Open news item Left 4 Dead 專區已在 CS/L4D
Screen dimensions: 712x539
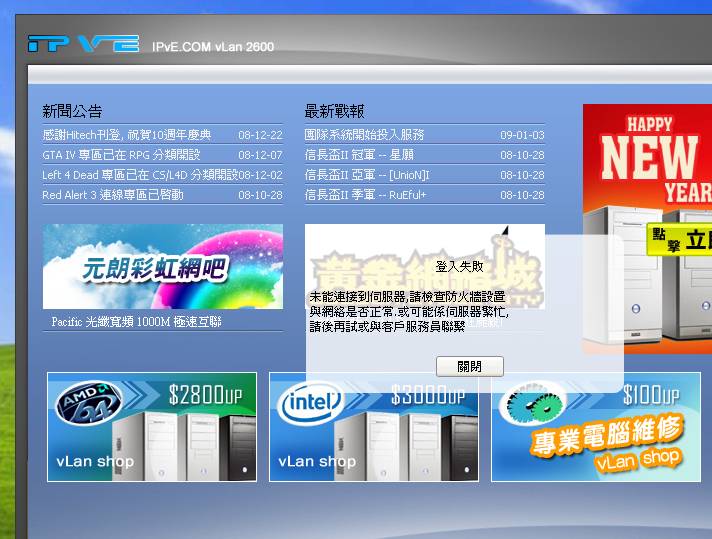[140, 175]
